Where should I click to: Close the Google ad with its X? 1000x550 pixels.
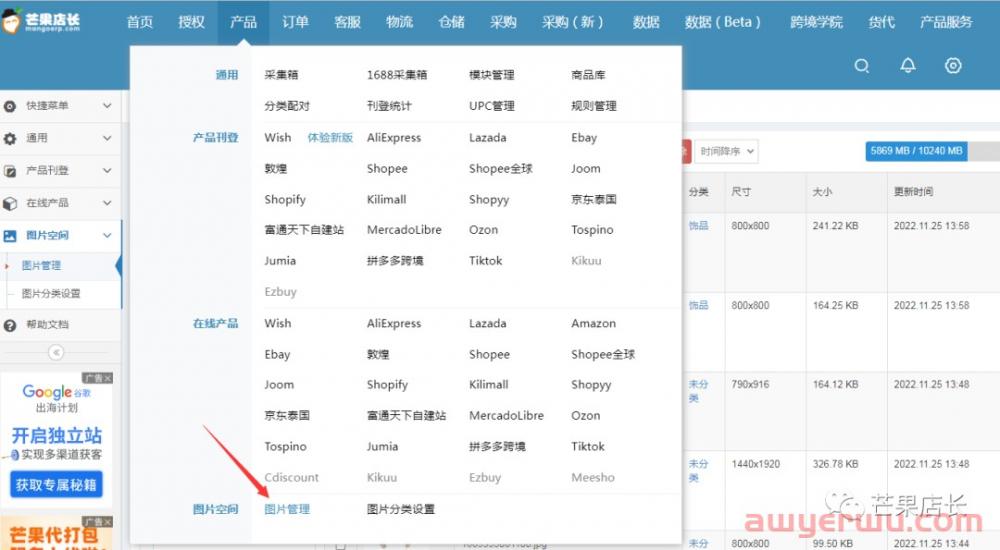point(108,378)
